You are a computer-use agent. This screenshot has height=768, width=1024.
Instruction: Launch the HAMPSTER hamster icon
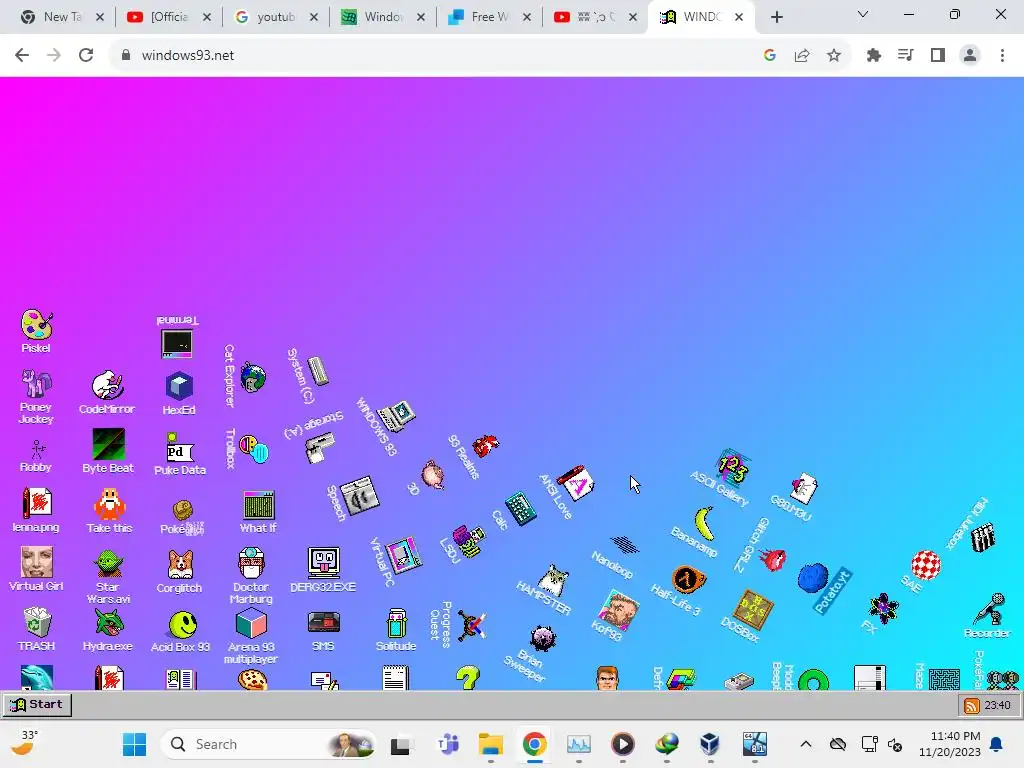click(x=554, y=580)
